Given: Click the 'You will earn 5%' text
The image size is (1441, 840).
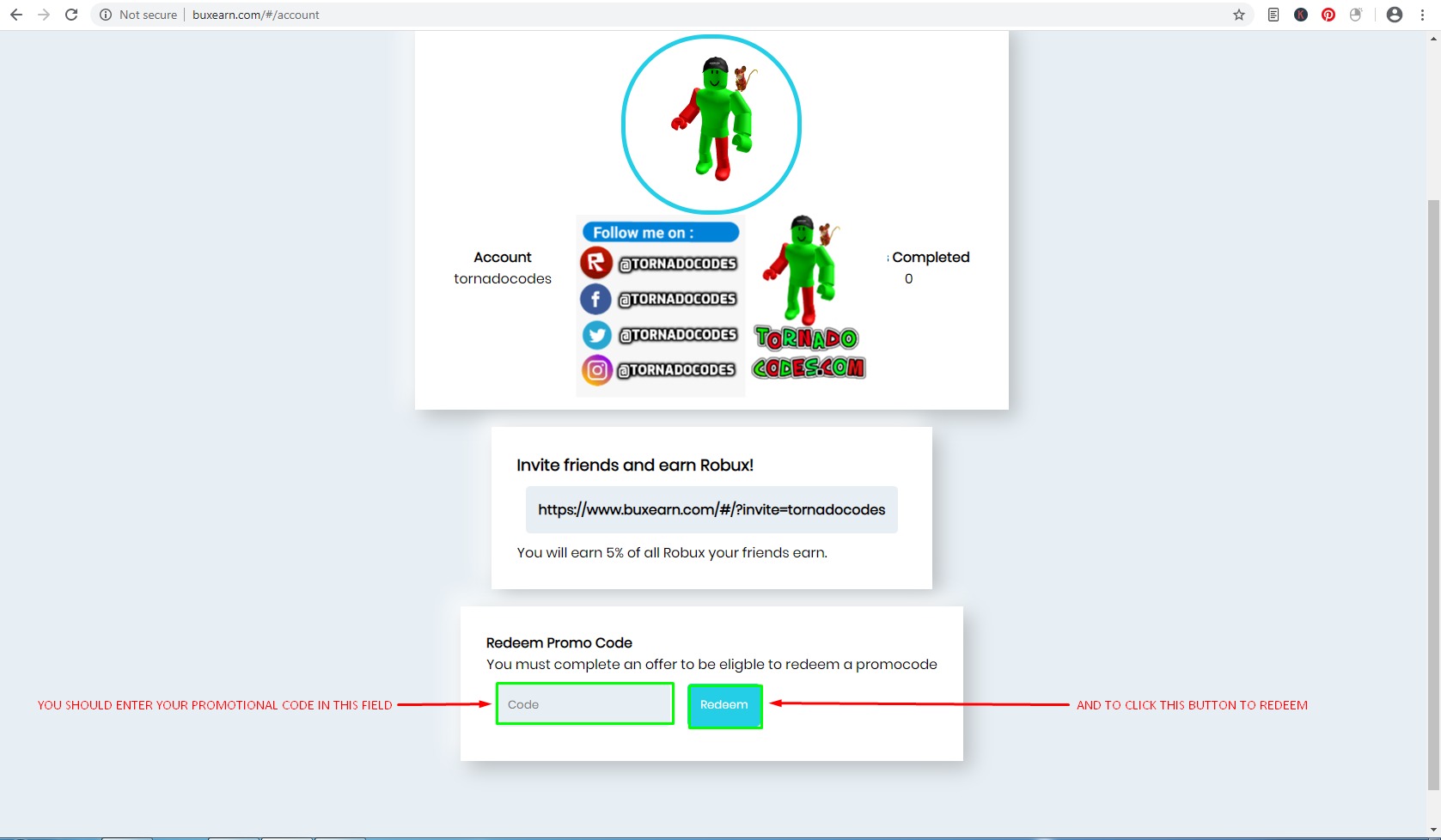Looking at the screenshot, I should (672, 552).
